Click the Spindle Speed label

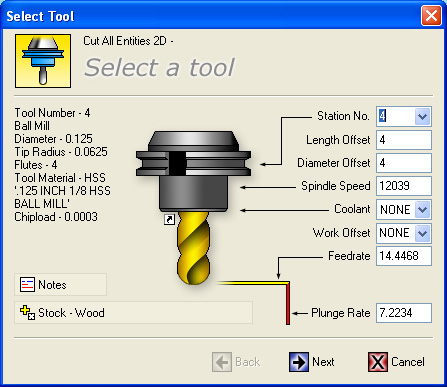point(336,186)
